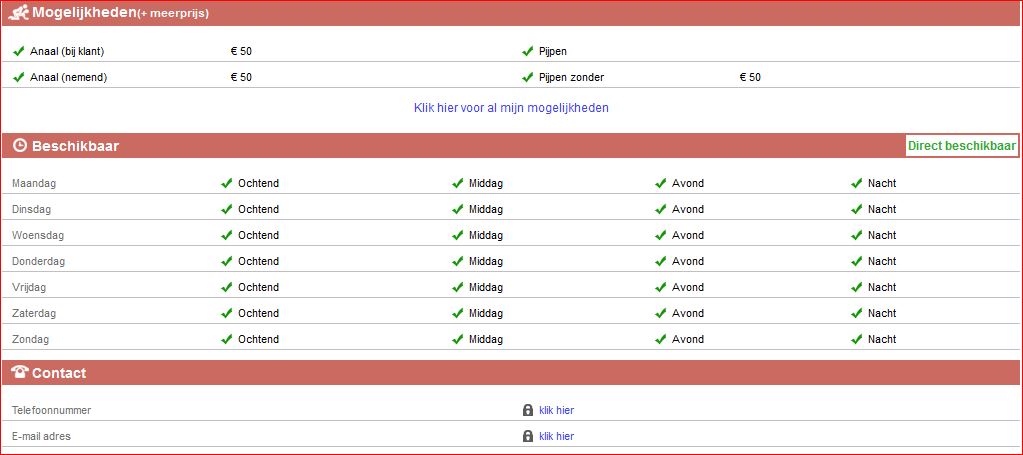Click the '€ 50' price beside Pijpen zonder

coord(750,77)
